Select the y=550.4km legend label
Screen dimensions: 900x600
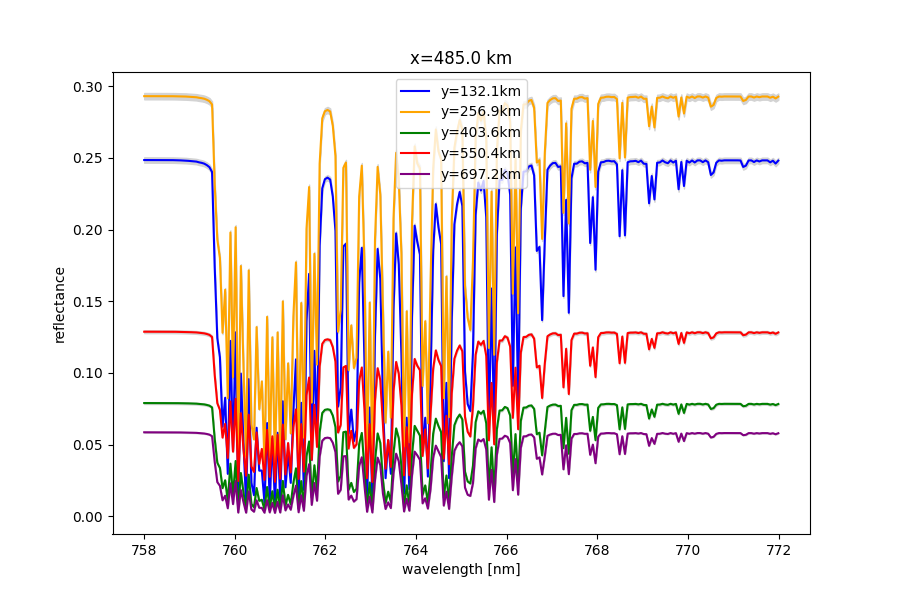(x=480, y=153)
